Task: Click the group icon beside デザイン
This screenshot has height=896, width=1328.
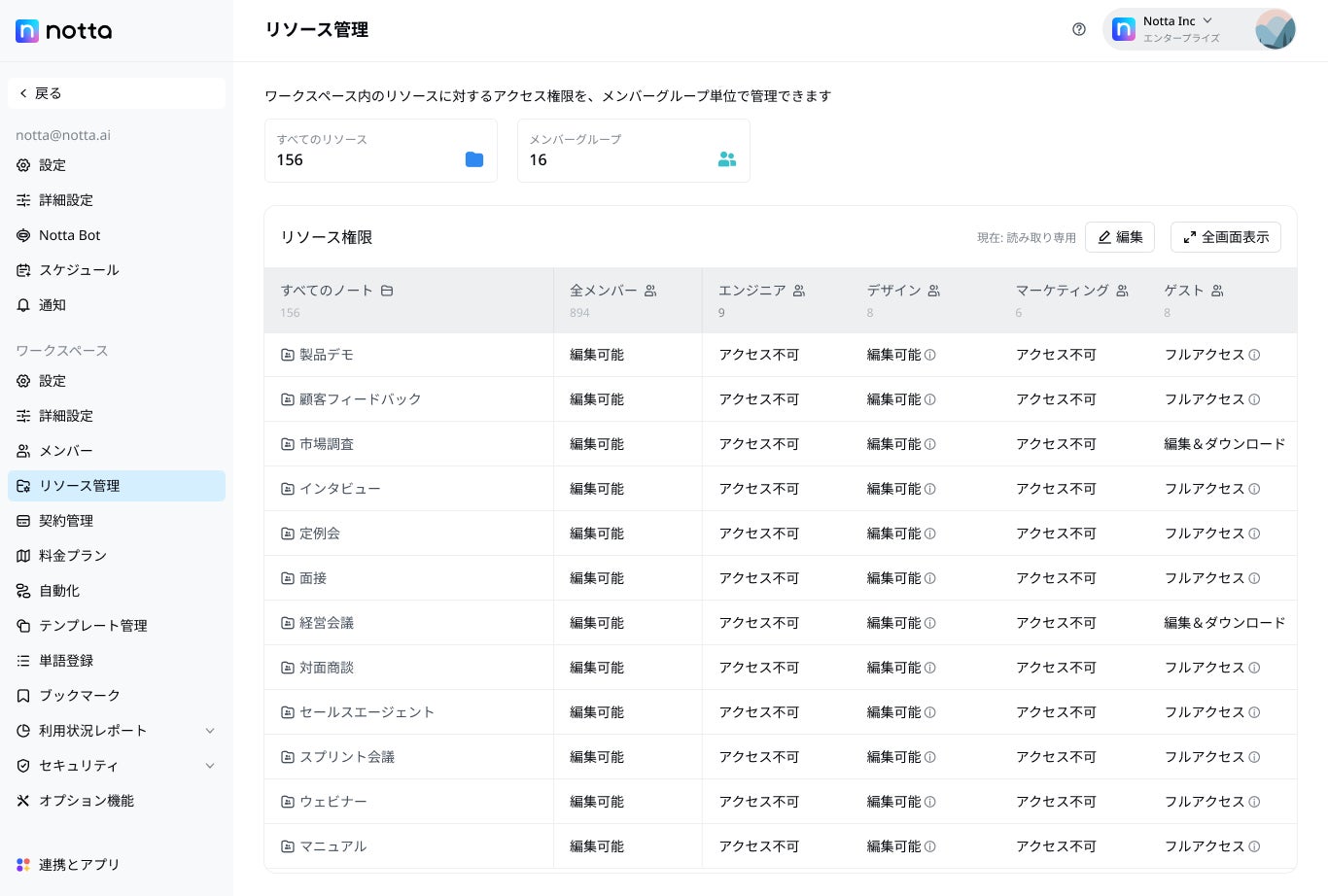Action: [x=934, y=291]
